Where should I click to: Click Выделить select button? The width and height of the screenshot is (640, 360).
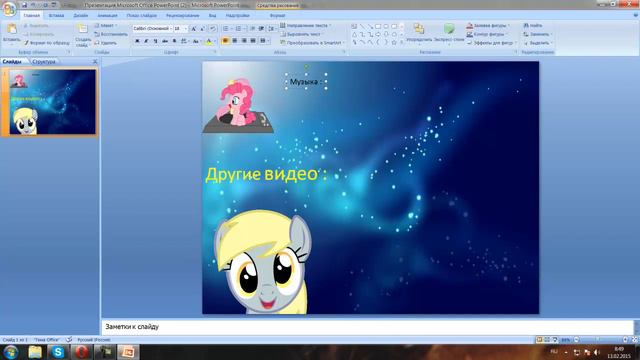click(x=538, y=43)
